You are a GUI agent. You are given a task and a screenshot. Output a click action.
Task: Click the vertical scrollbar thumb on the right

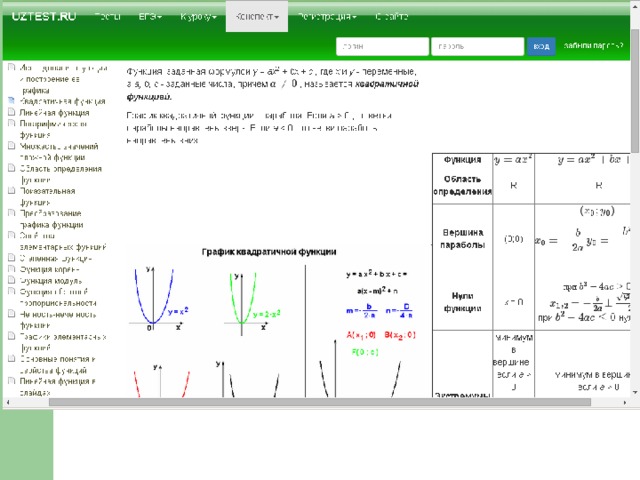[635, 90]
